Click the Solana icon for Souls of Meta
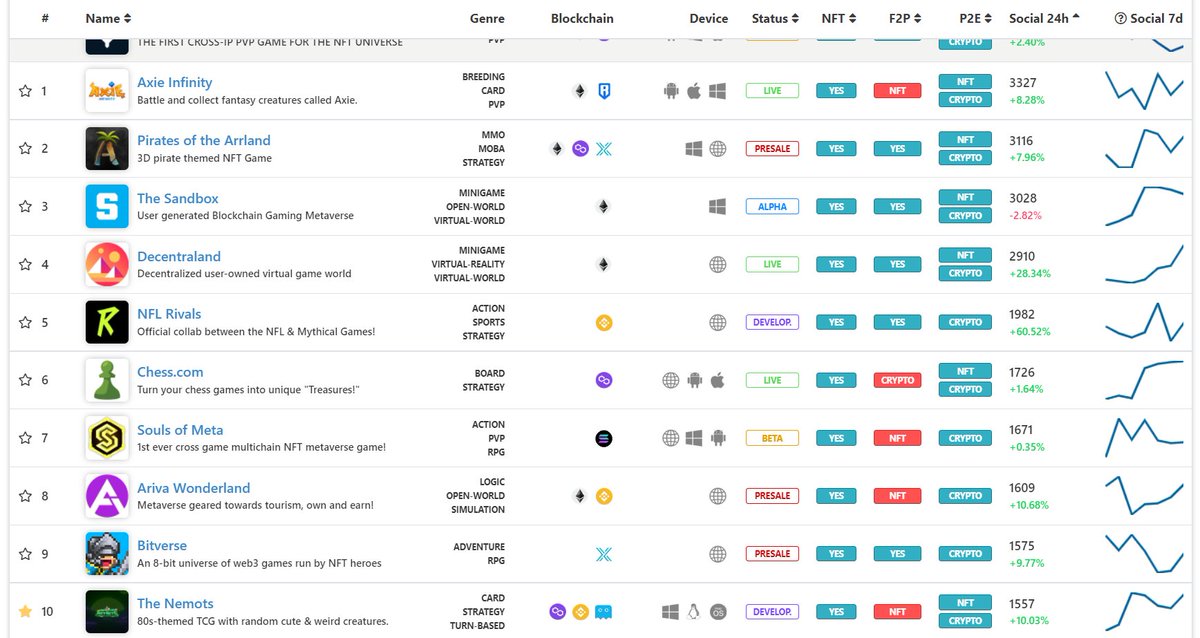 604,438
